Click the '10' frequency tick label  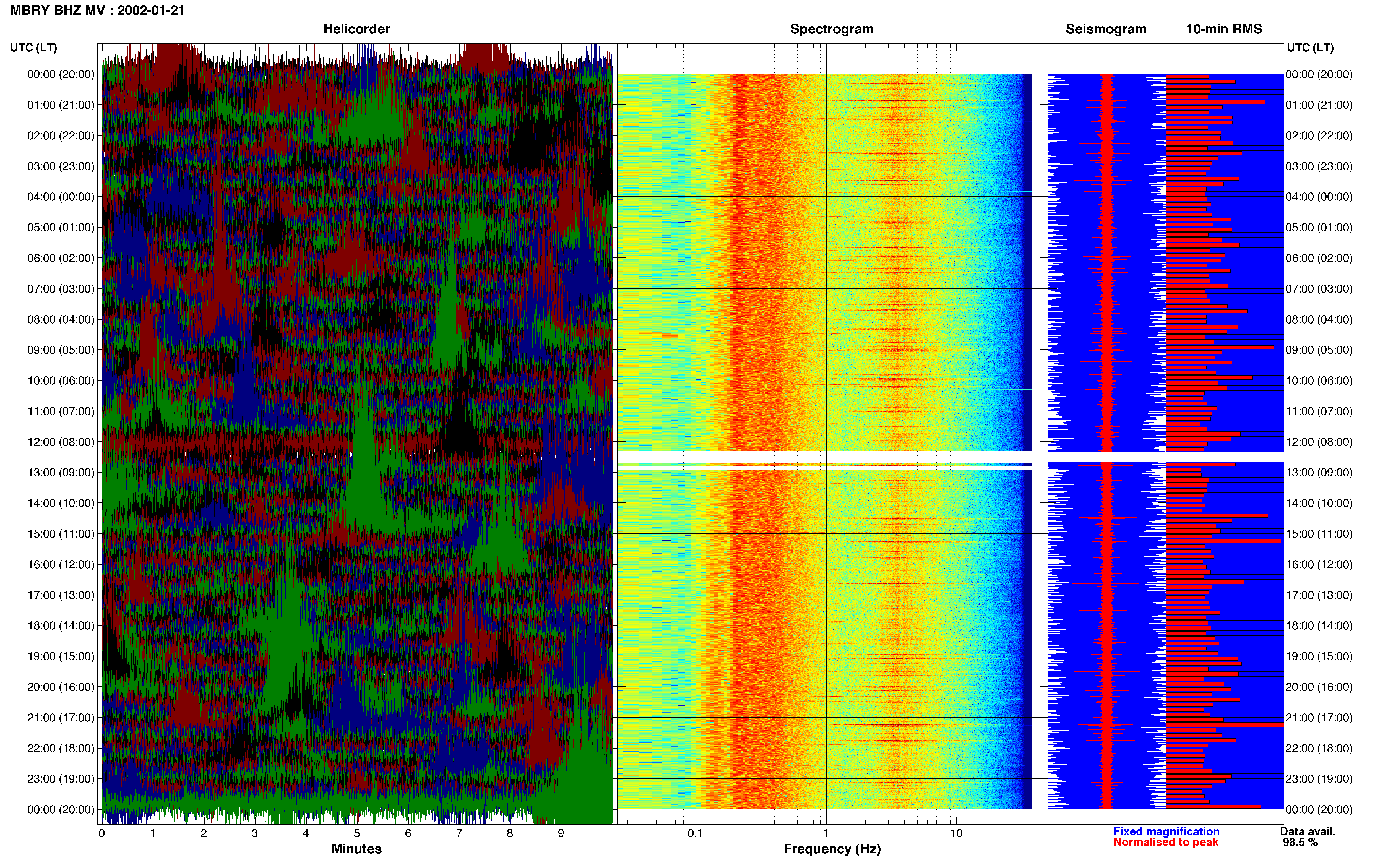tap(956, 833)
